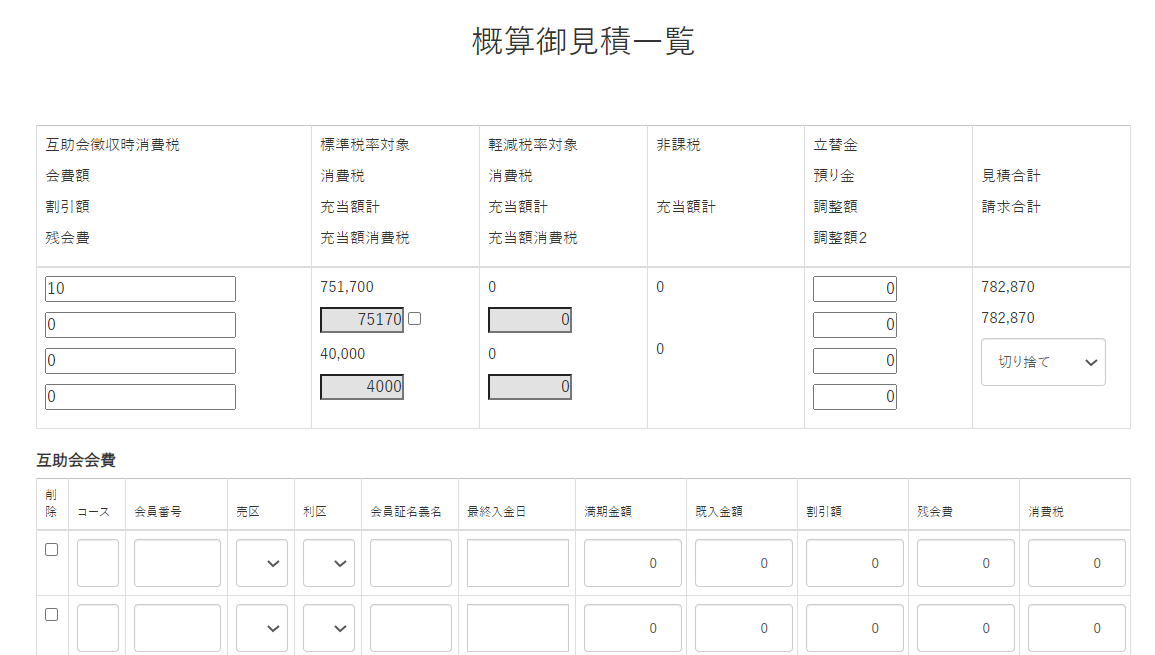Expand the 売区 dropdown in first row
Image resolution: width=1155 pixels, height=655 pixels.
pyautogui.click(x=262, y=564)
